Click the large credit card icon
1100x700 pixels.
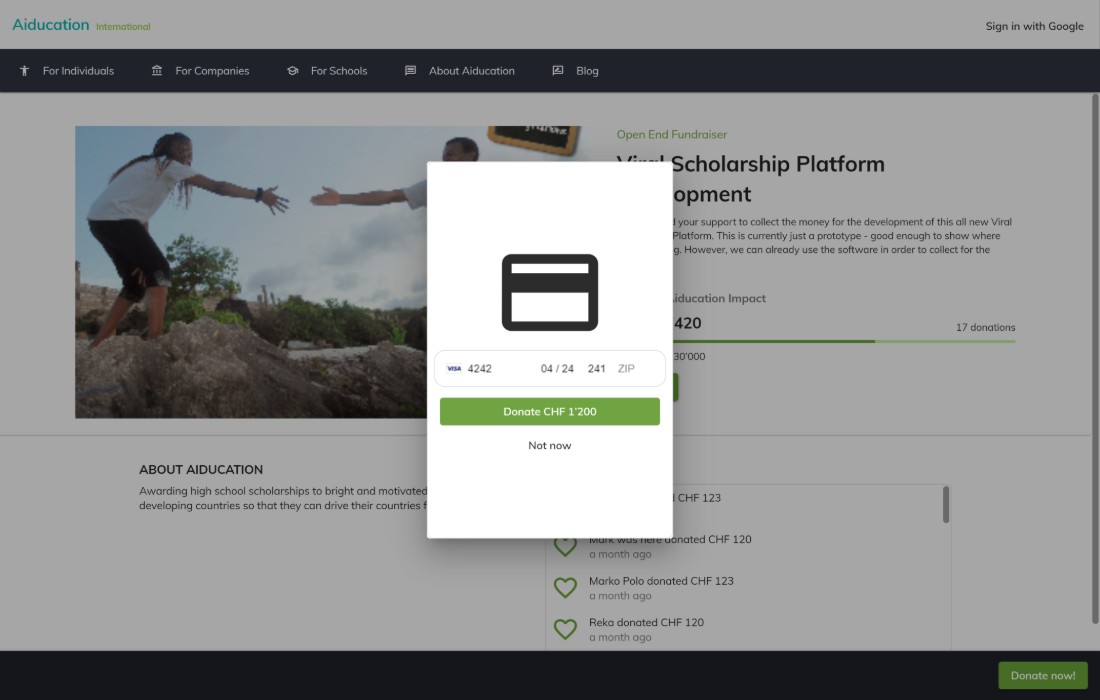(x=550, y=292)
